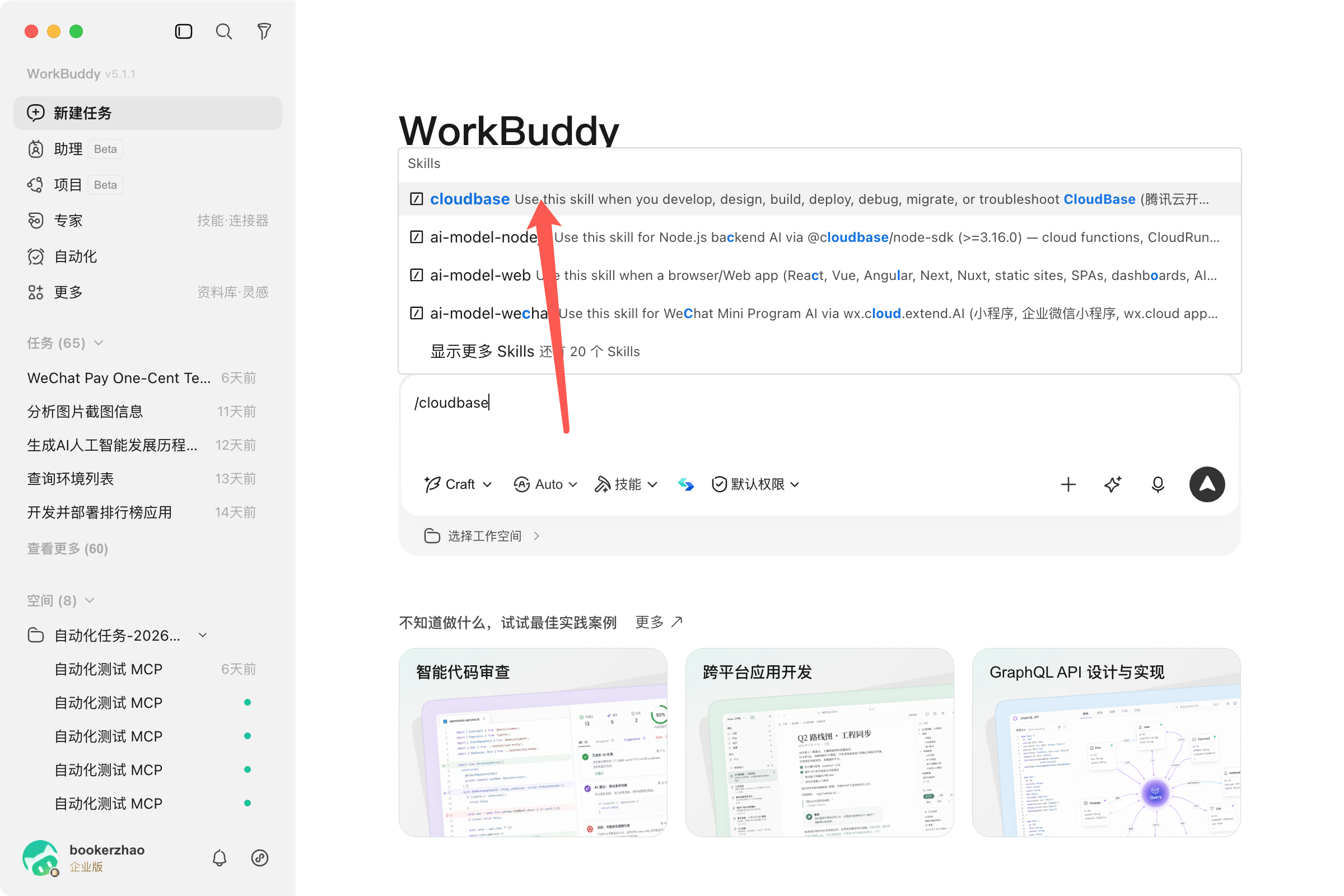
Task: Click the filter funnel icon
Action: coord(263,31)
